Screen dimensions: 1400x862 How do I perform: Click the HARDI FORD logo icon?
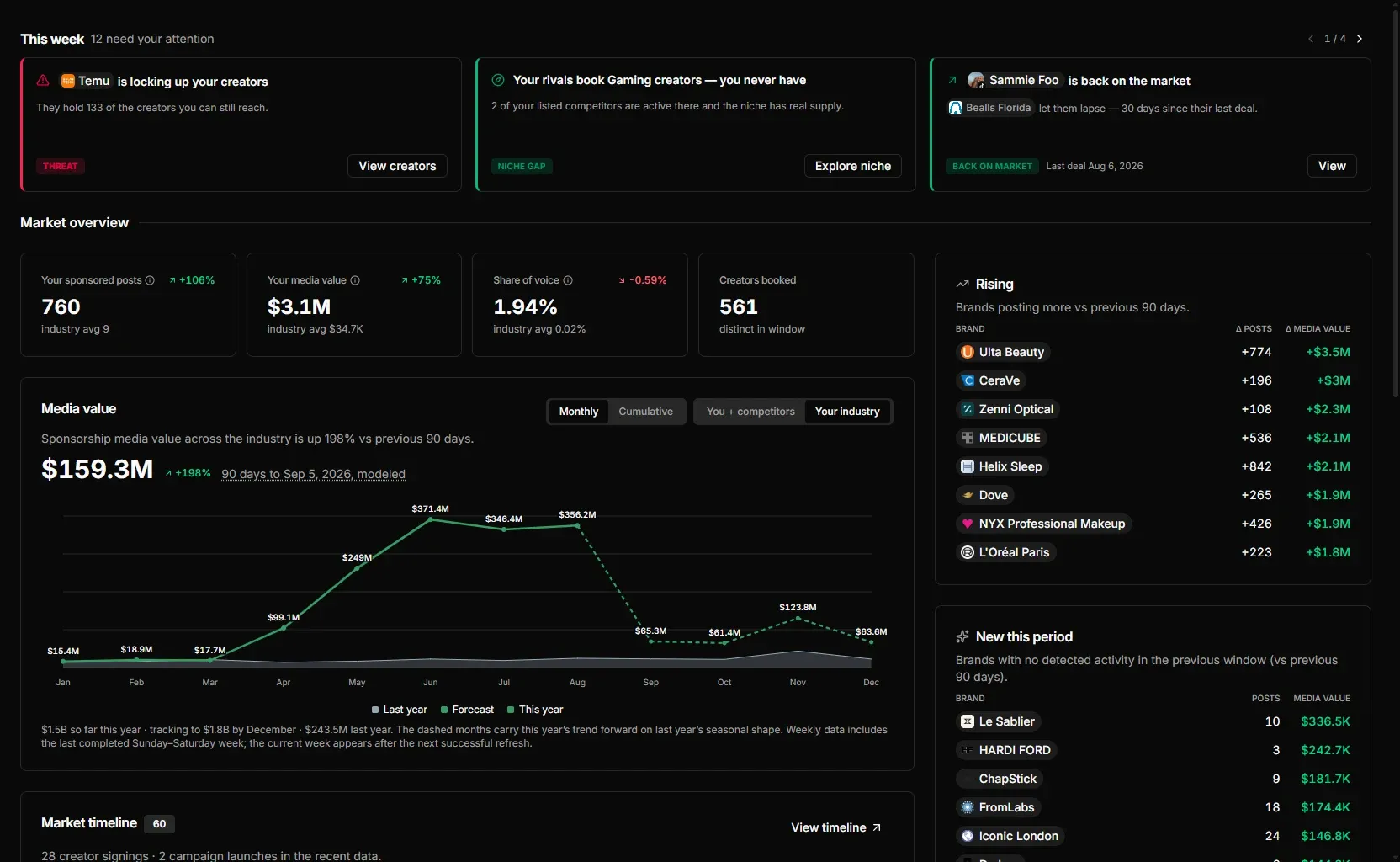point(968,750)
